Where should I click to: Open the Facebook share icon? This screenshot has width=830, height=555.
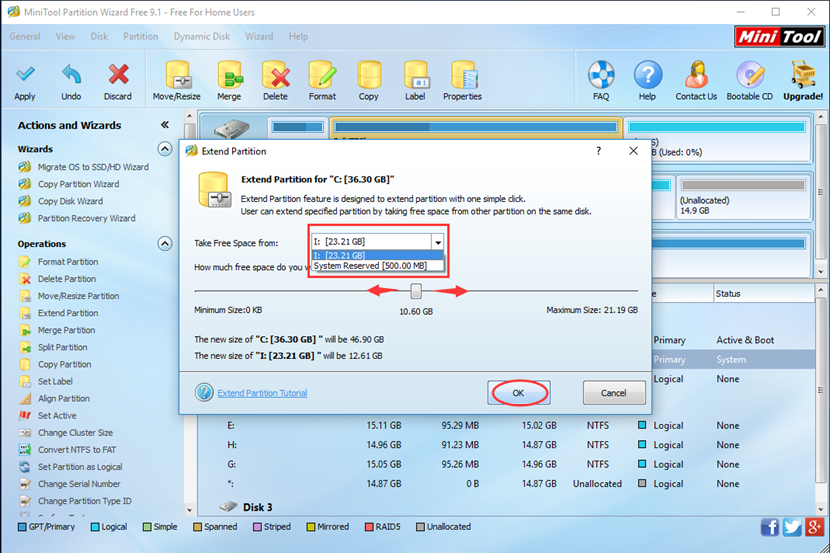(770, 527)
